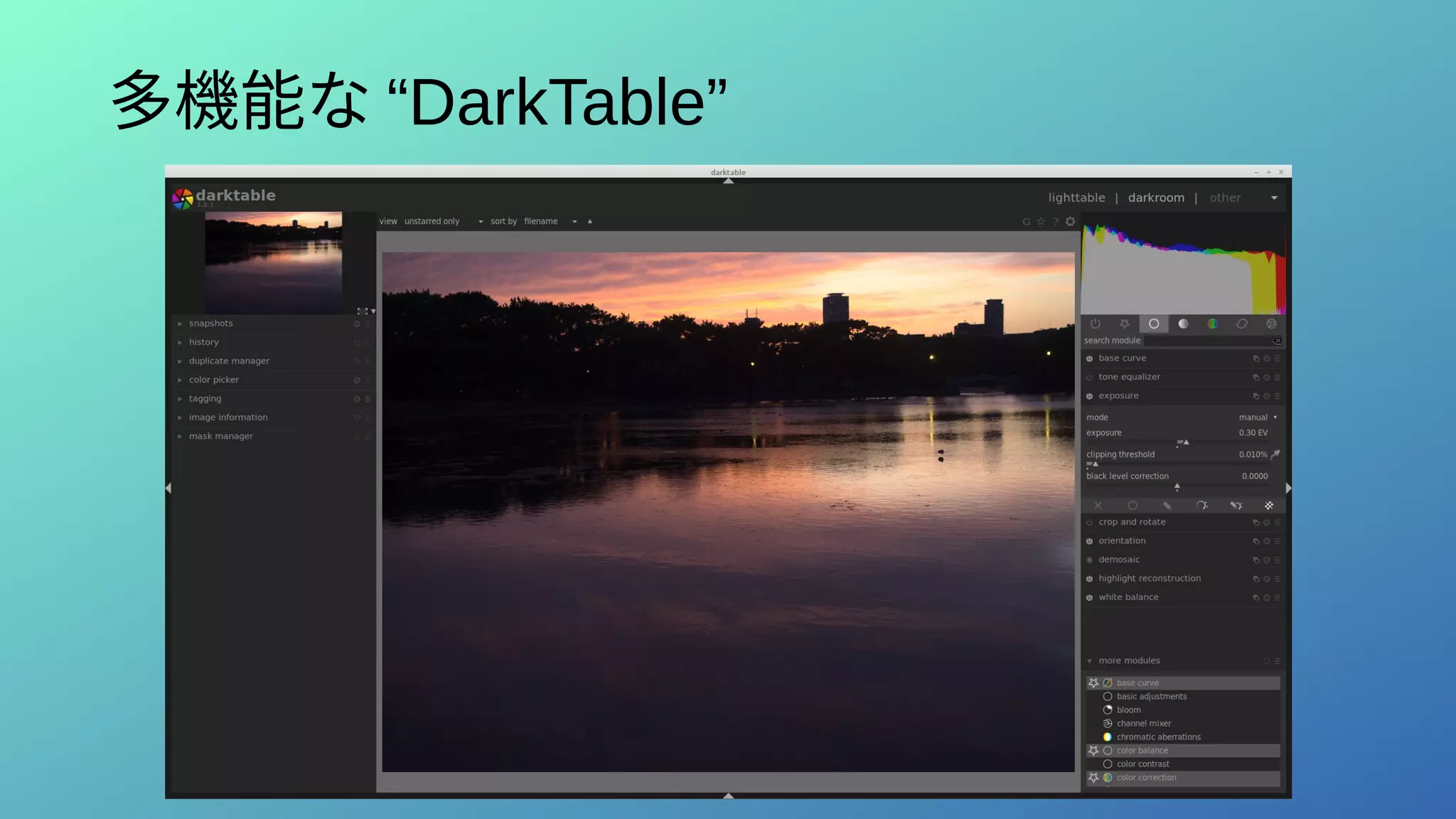Open the view filter dropdown 'unstarred only'

click(x=444, y=222)
